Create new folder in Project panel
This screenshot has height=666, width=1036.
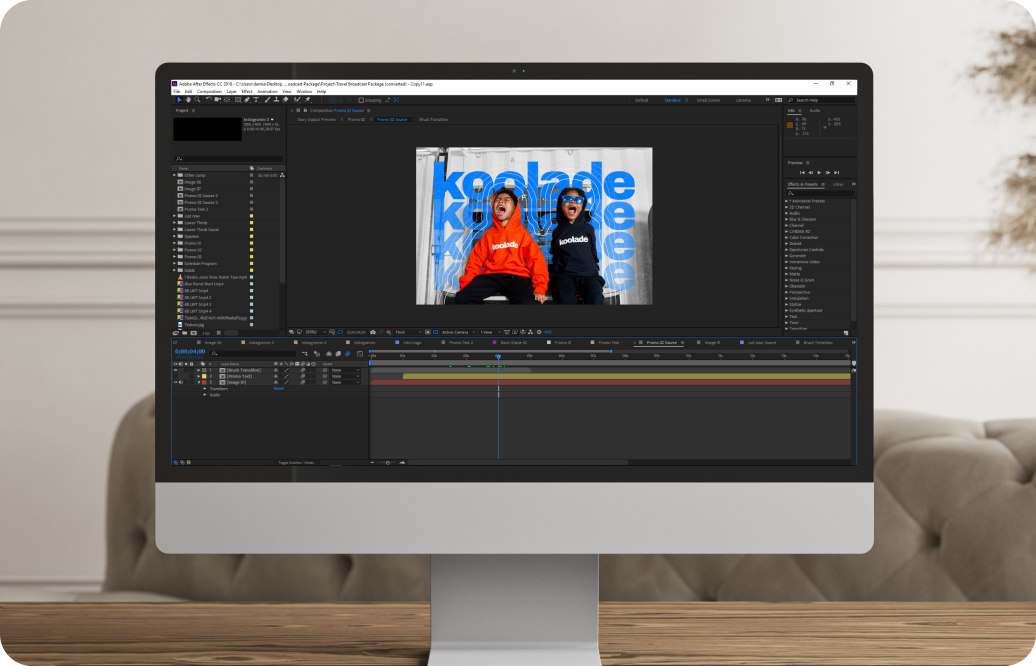[184, 333]
